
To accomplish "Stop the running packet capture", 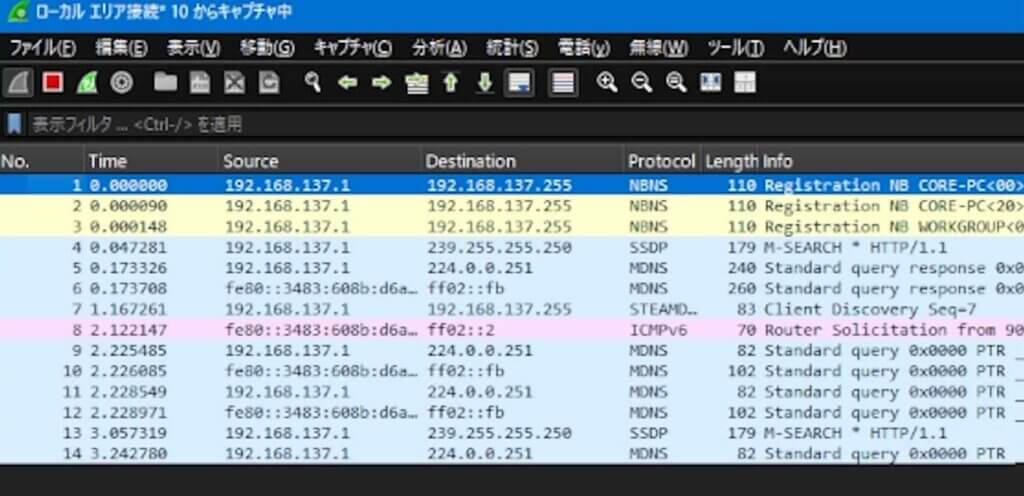I will (53, 83).
